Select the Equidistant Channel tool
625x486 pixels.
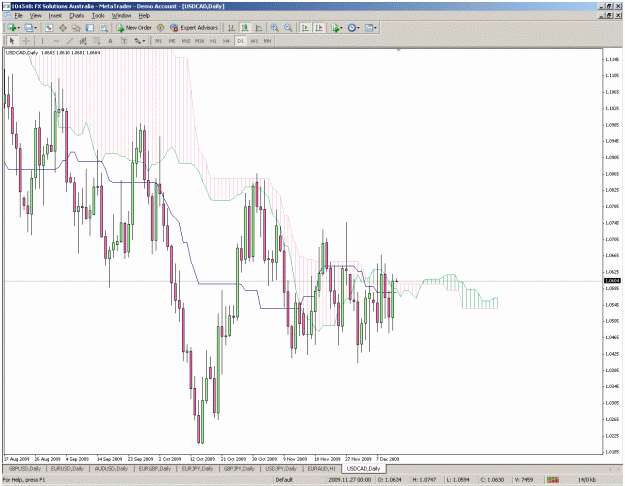tap(83, 41)
